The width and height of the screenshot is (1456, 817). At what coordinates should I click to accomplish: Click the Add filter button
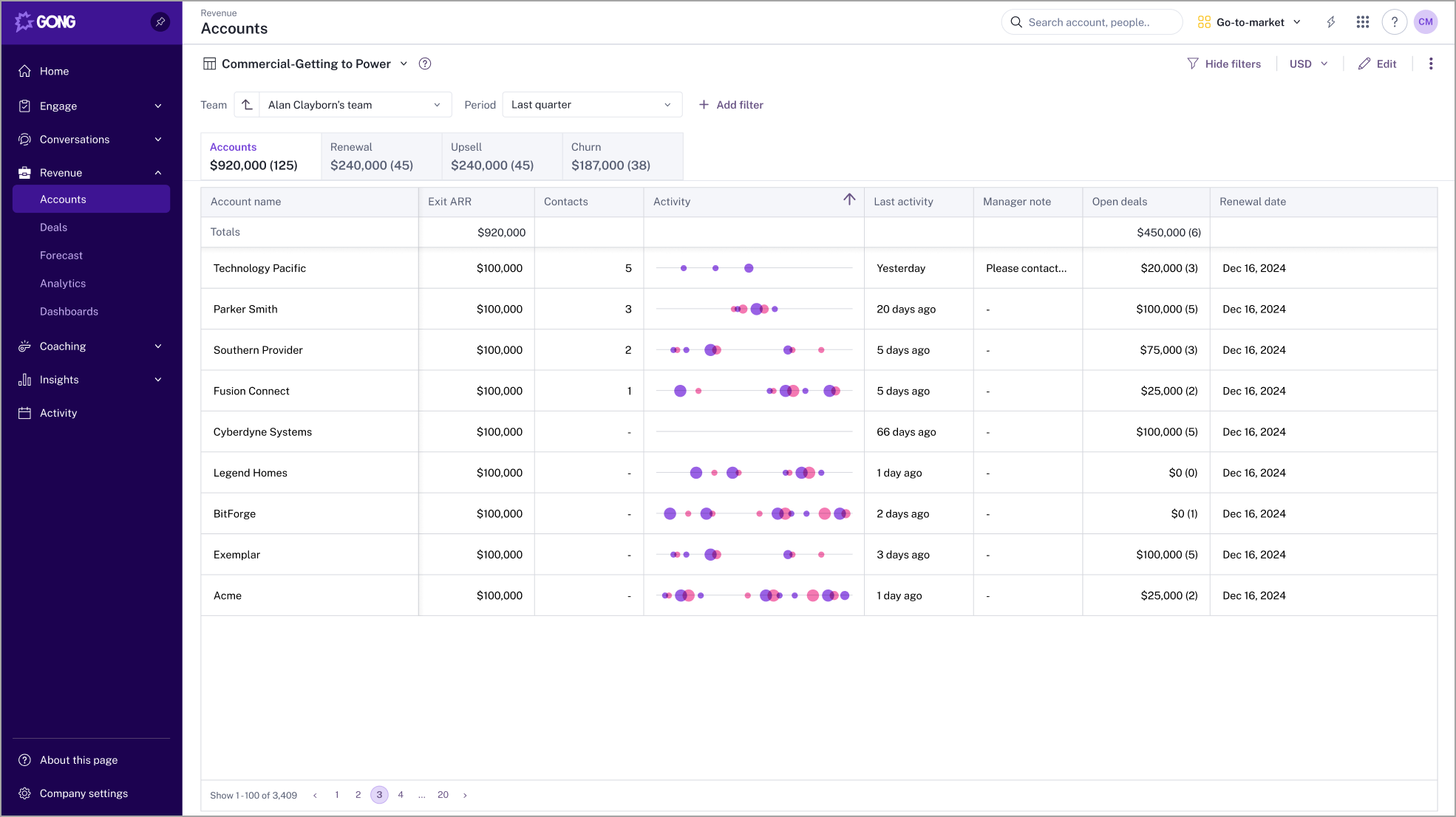(x=731, y=105)
